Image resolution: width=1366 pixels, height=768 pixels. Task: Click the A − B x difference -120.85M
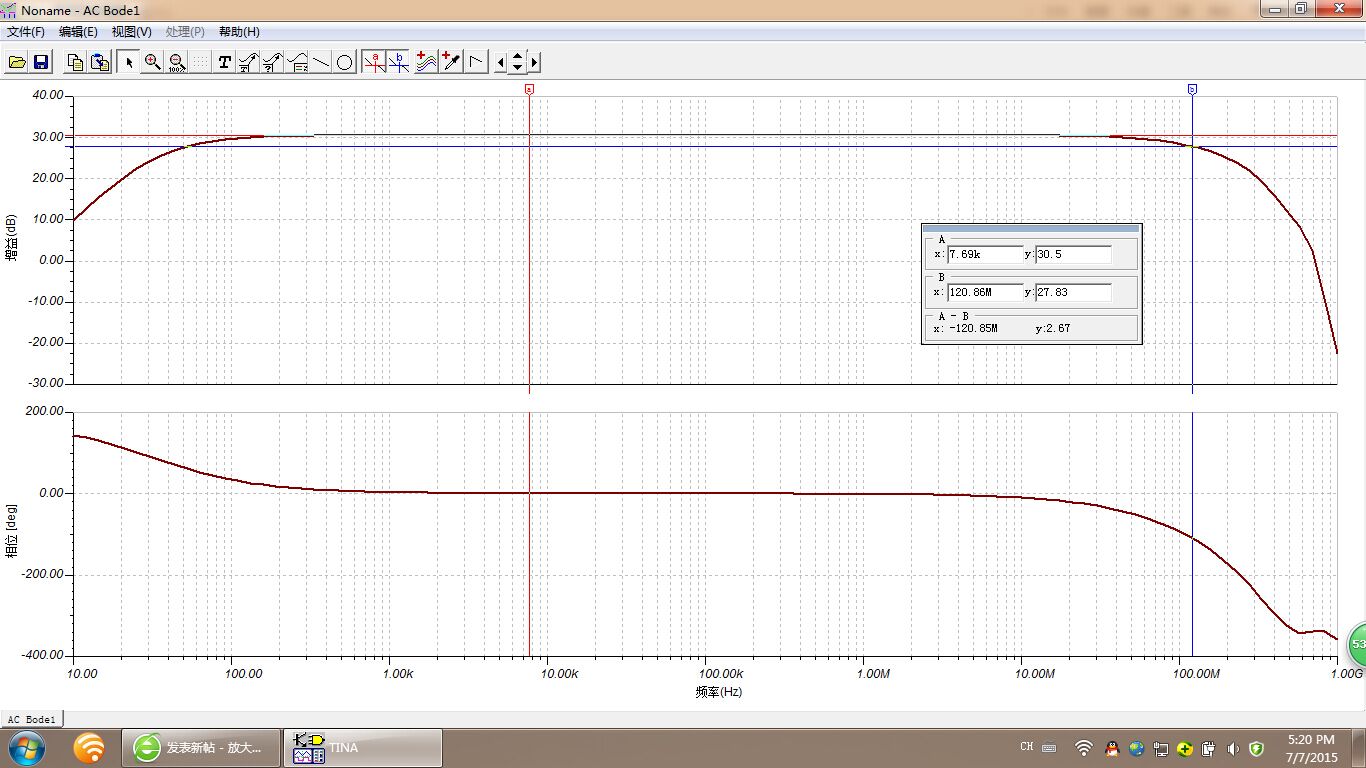point(972,328)
